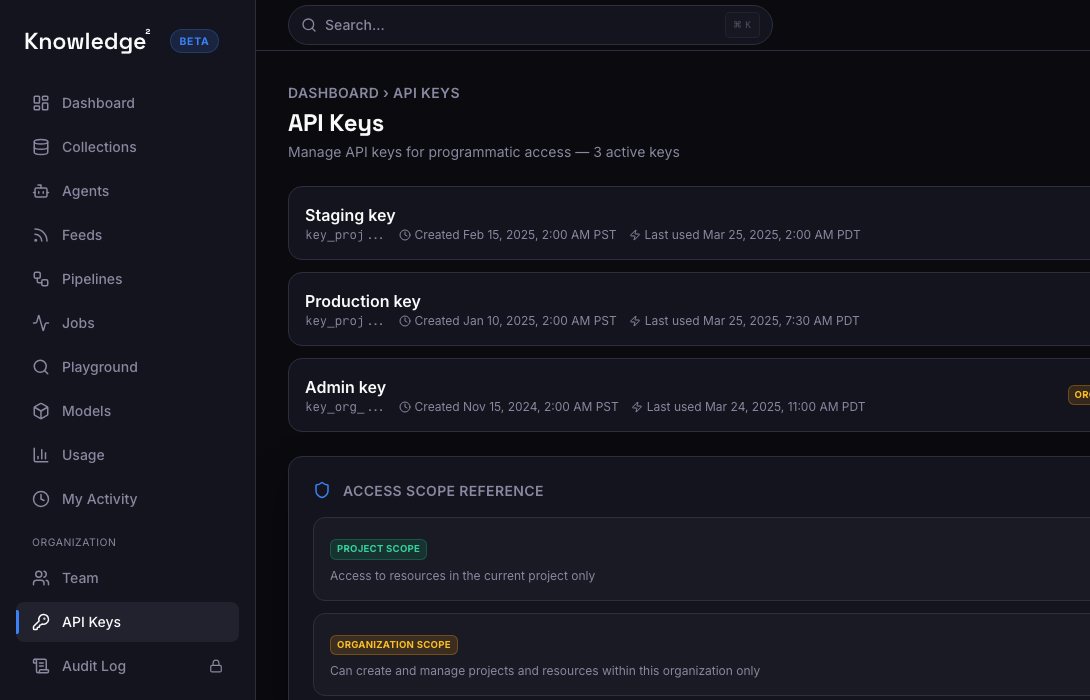The image size is (1090, 700).
Task: Click the shield icon beside Access Scope Reference
Action: coord(322,490)
